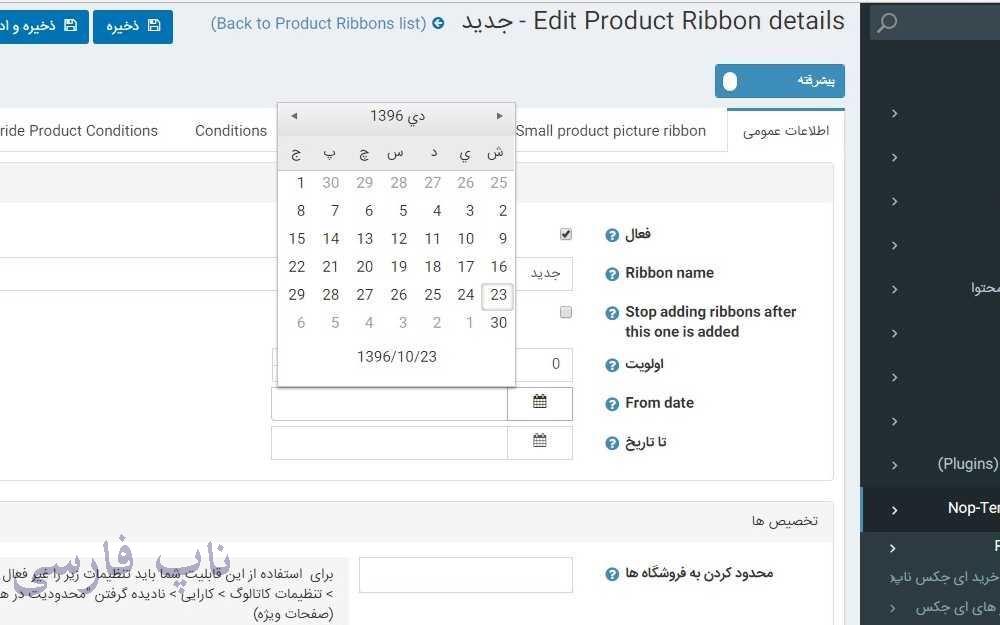Open the Small product picture ribbon tab
The image size is (1000, 625).
611,131
